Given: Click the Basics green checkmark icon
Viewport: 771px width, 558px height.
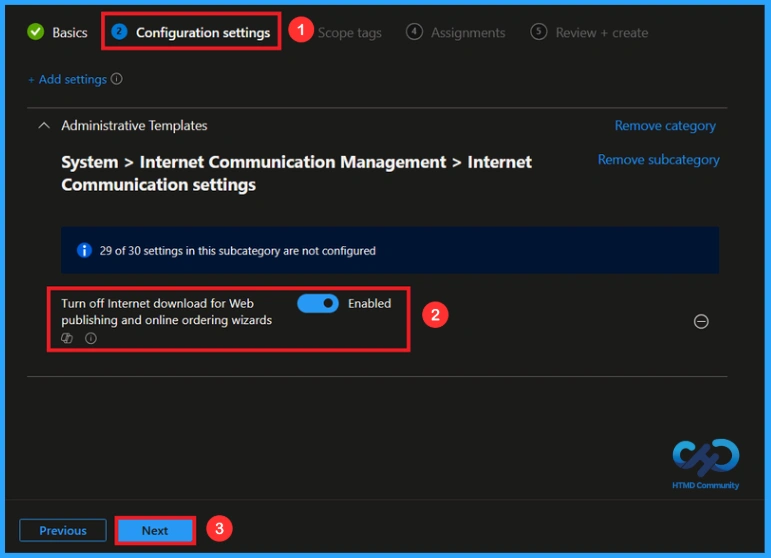Looking at the screenshot, I should coord(35,32).
